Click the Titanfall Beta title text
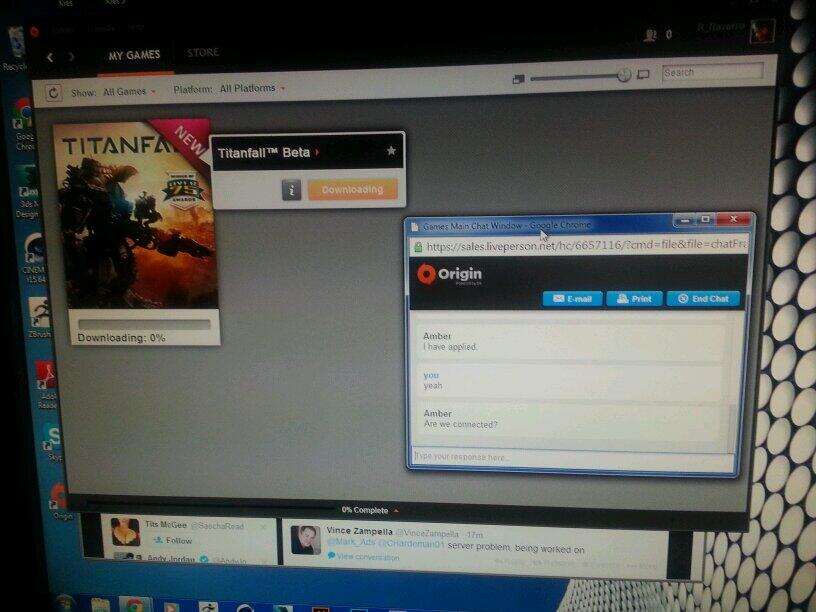Screen dimensions: 816x612 pos(264,152)
